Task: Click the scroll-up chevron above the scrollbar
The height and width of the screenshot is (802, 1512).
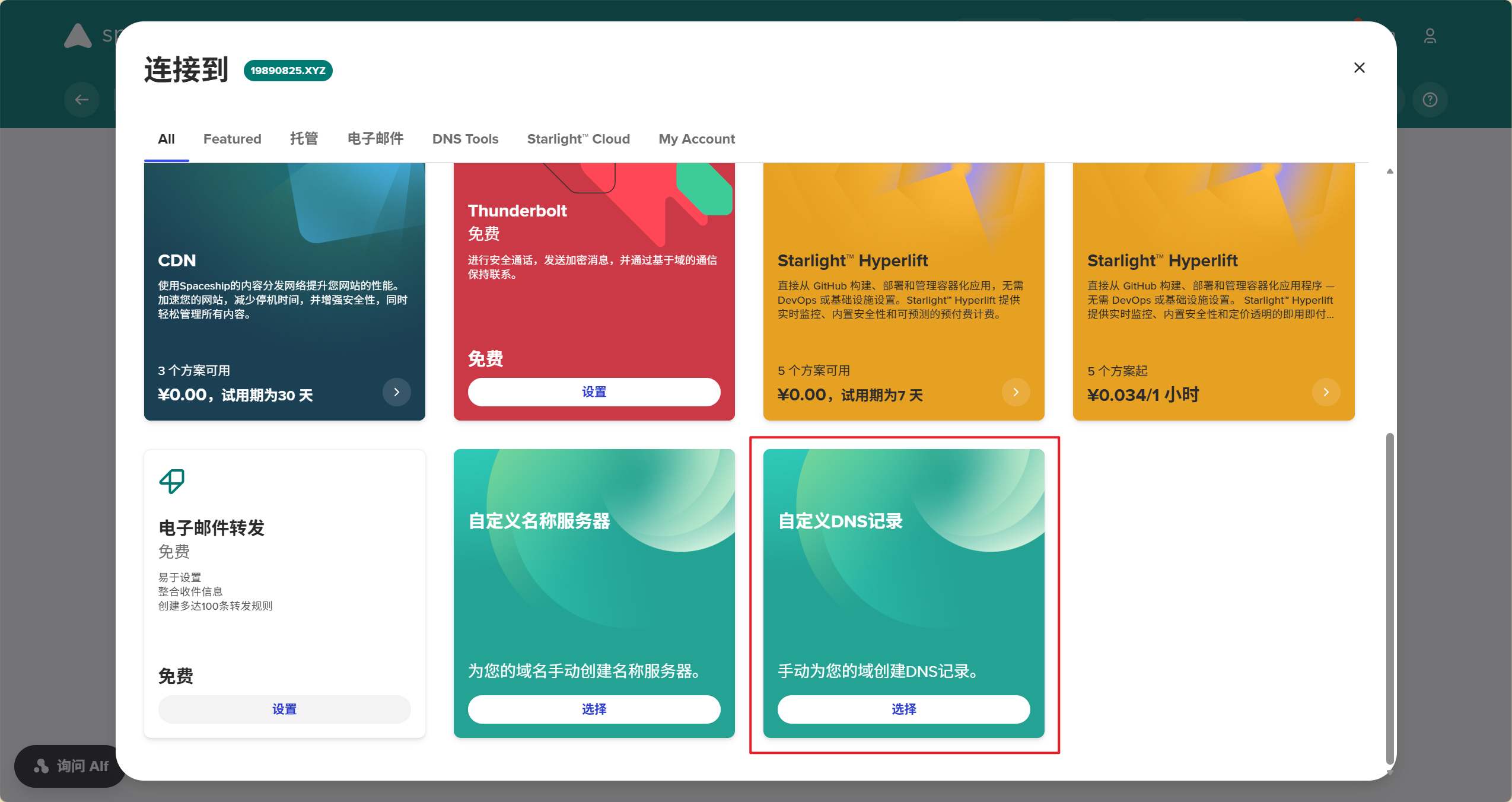Action: point(1389,171)
